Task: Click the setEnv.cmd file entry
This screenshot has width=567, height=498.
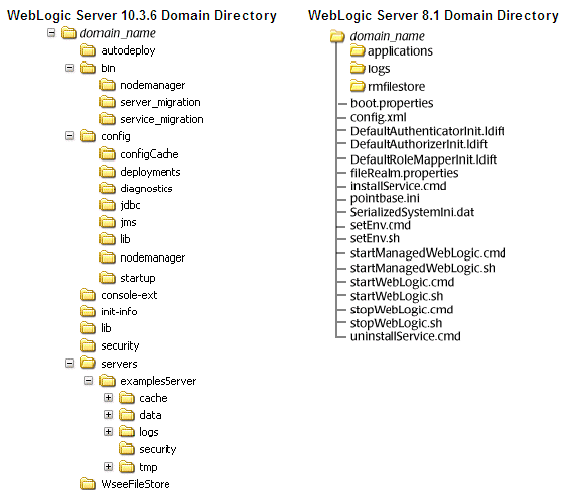Action: tap(380, 225)
